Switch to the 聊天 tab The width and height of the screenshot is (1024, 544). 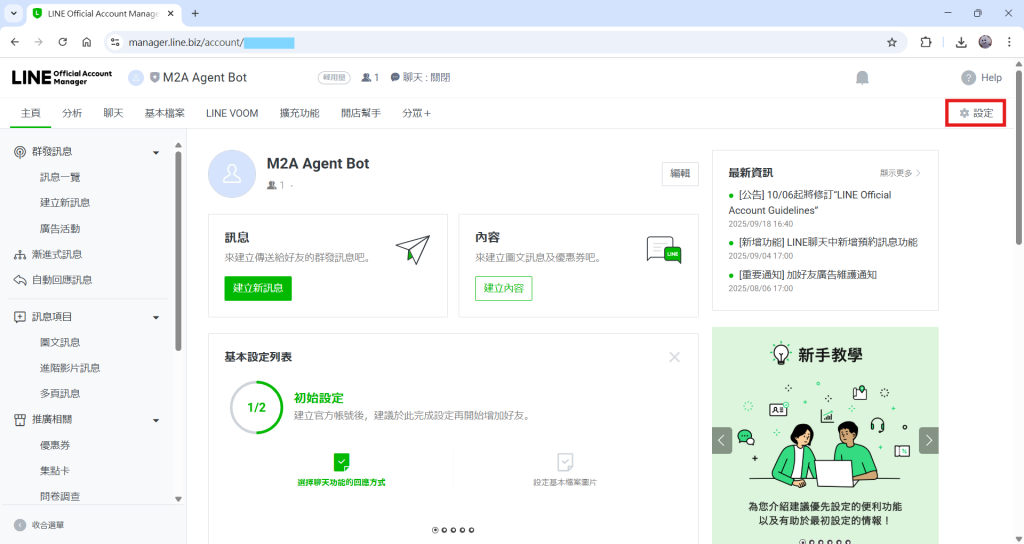(x=113, y=113)
